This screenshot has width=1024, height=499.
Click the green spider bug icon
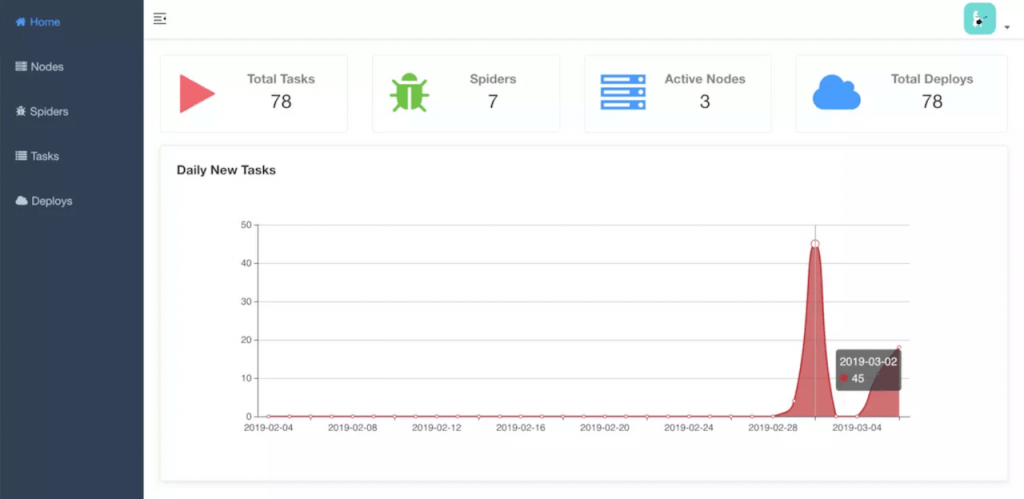409,93
